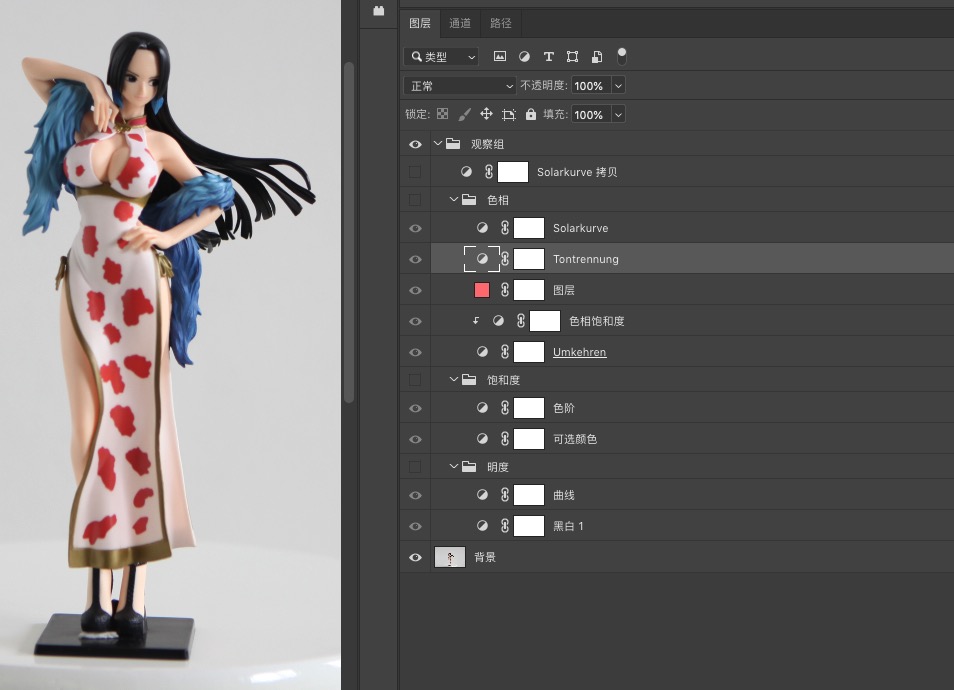Screen dimensions: 954x690
Task: Toggle the layer filter on/off switch
Action: coord(622,55)
